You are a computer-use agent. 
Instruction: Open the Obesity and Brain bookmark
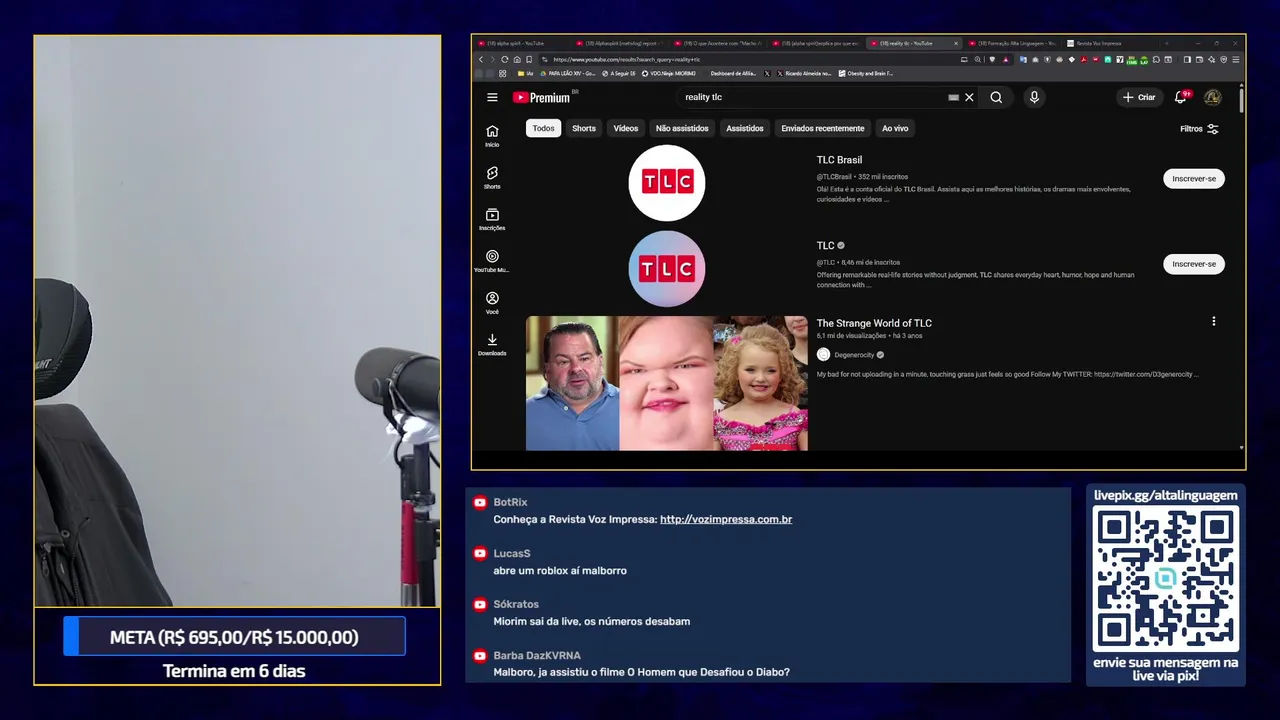(x=866, y=73)
